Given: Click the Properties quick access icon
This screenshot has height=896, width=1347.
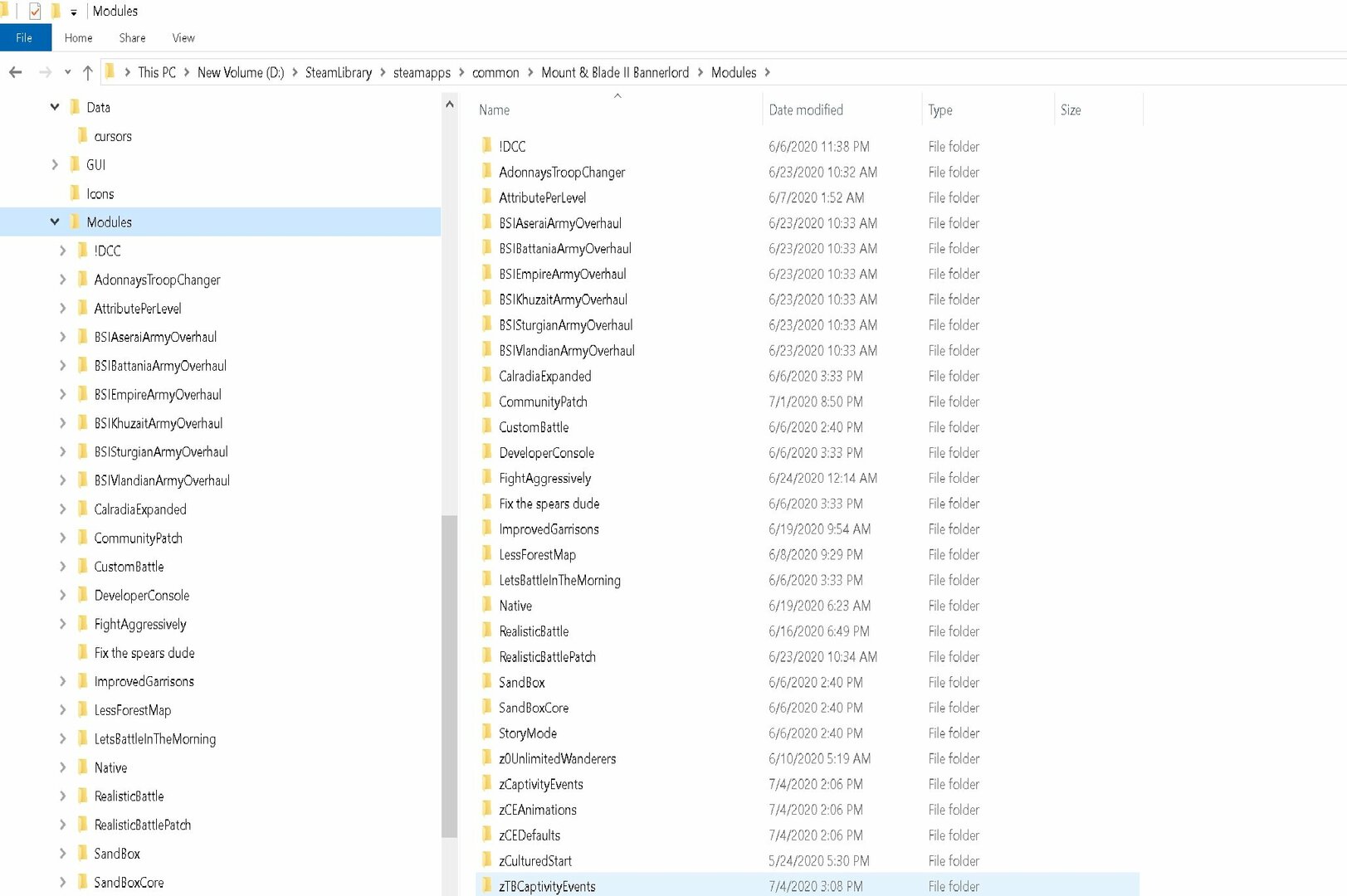Looking at the screenshot, I should 35,11.
